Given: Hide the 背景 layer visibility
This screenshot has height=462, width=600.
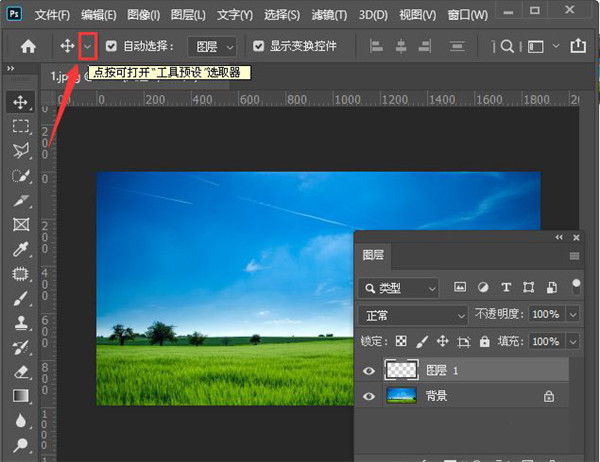Looking at the screenshot, I should coord(370,396).
